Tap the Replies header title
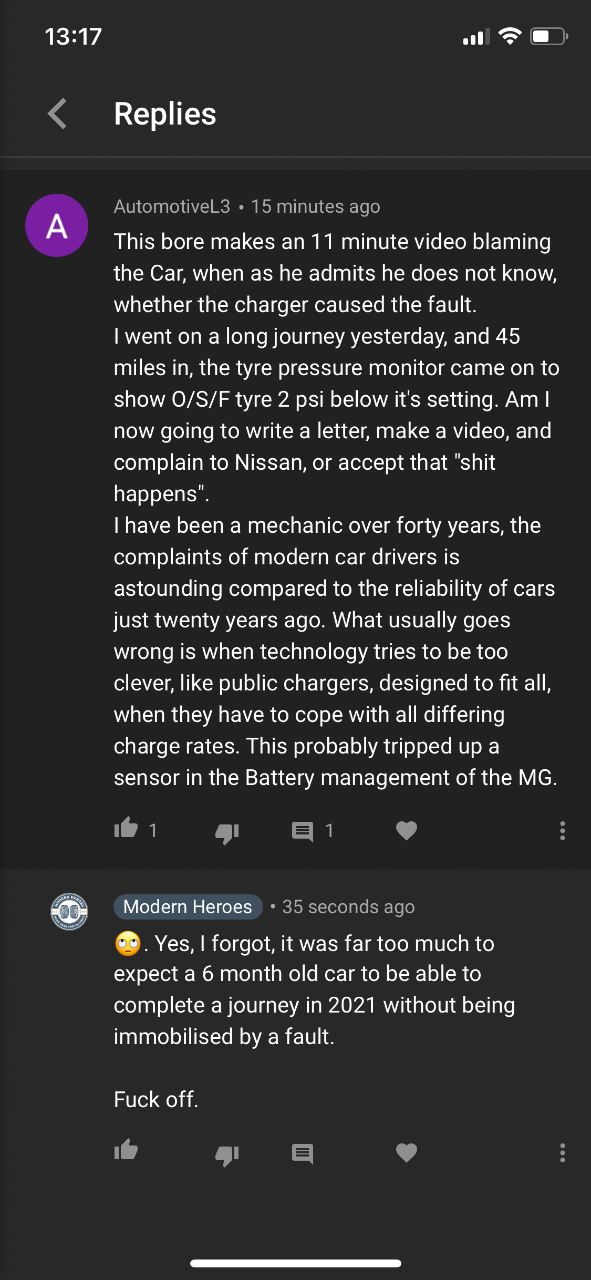Screen dimensions: 591x1280 pos(165,114)
